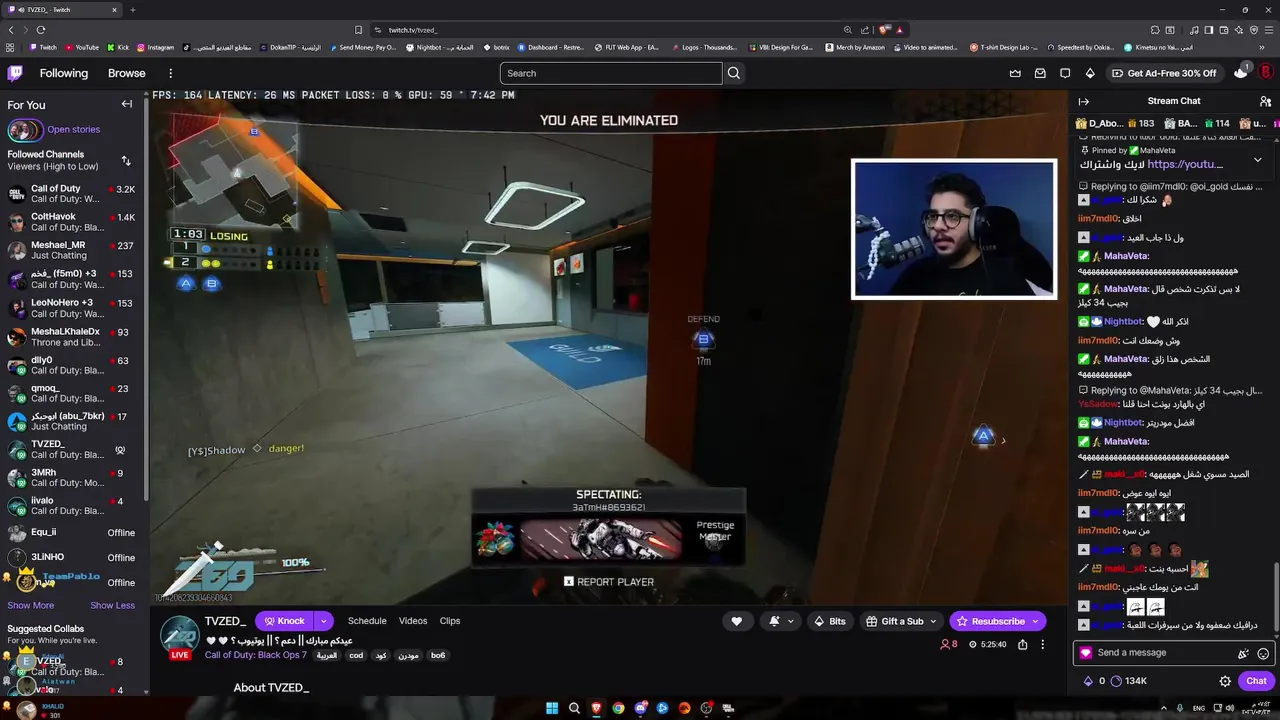Send message with the Chat button
Viewport: 1280px width, 720px height.
1256,681
